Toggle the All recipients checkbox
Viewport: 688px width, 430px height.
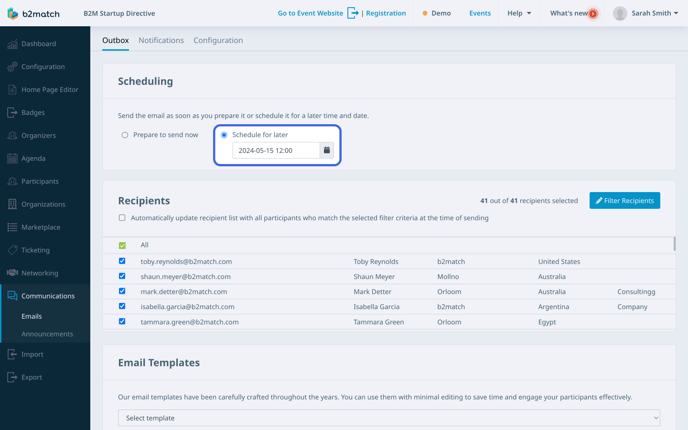(x=122, y=245)
